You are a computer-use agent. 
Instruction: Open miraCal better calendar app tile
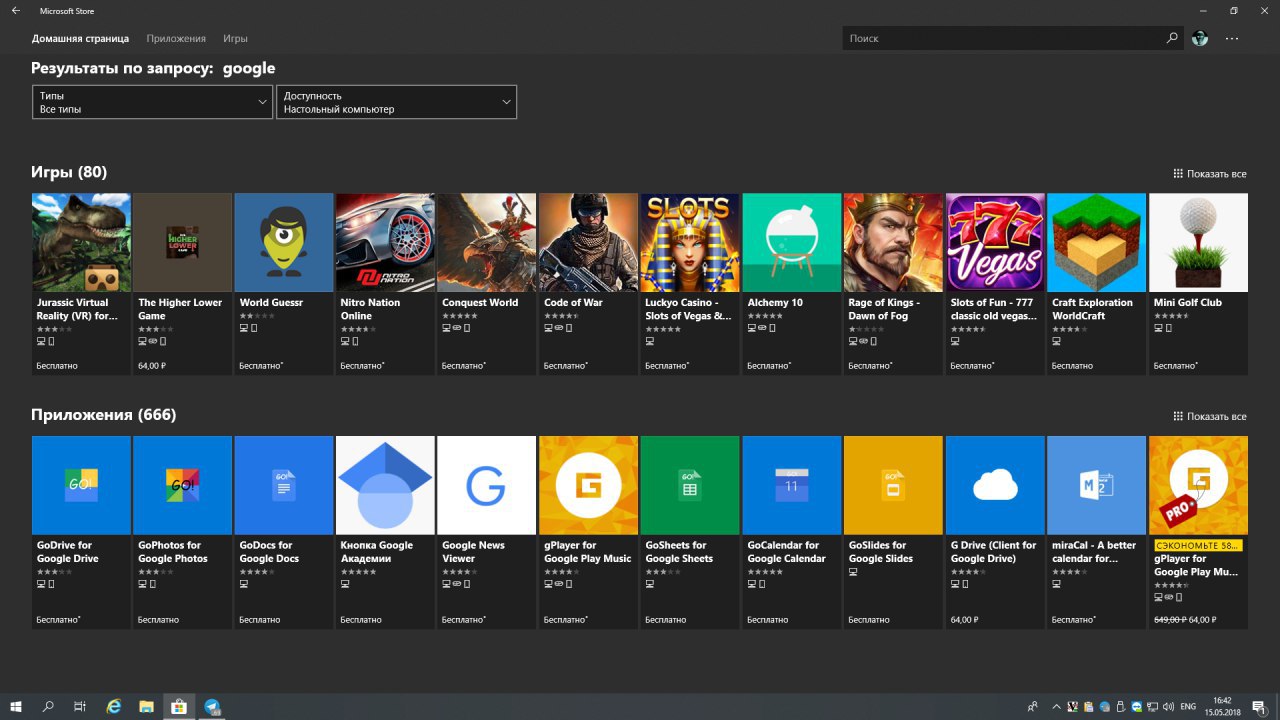(1097, 532)
